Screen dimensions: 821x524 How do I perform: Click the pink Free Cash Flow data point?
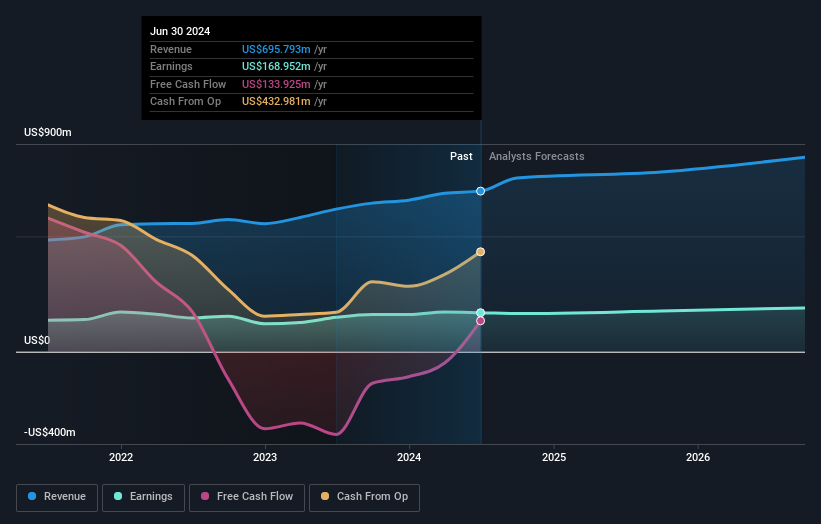coord(480,321)
